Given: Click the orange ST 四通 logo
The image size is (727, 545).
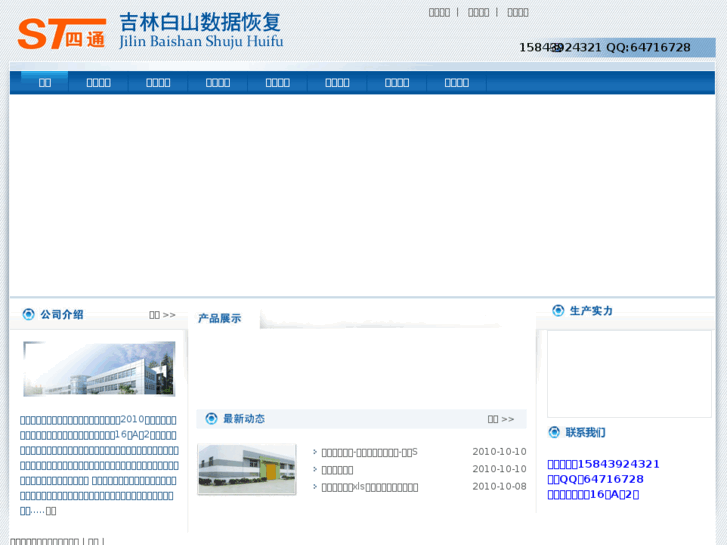Looking at the screenshot, I should 62,34.
